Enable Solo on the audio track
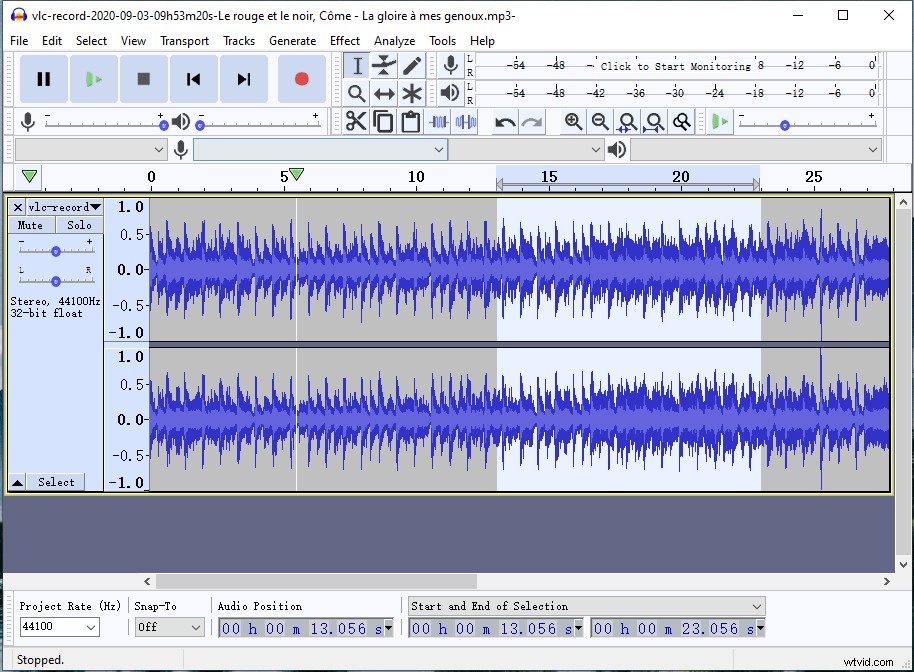Viewport: 914px width, 672px height. (x=79, y=225)
